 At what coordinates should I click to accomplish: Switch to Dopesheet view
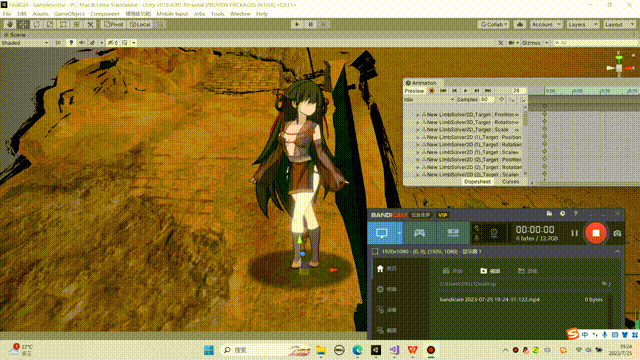click(477, 182)
